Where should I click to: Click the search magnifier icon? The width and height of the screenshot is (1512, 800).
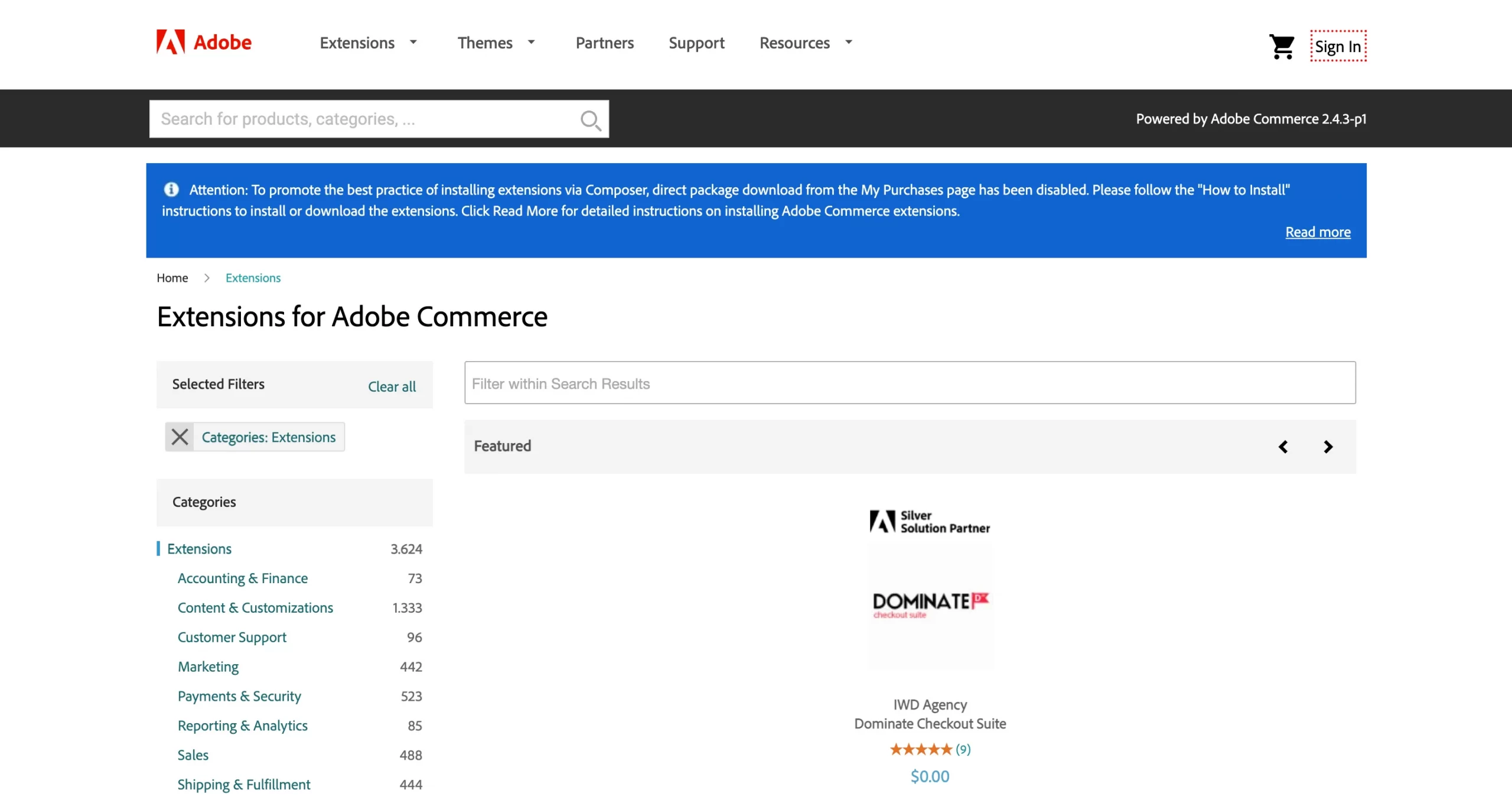pyautogui.click(x=590, y=119)
